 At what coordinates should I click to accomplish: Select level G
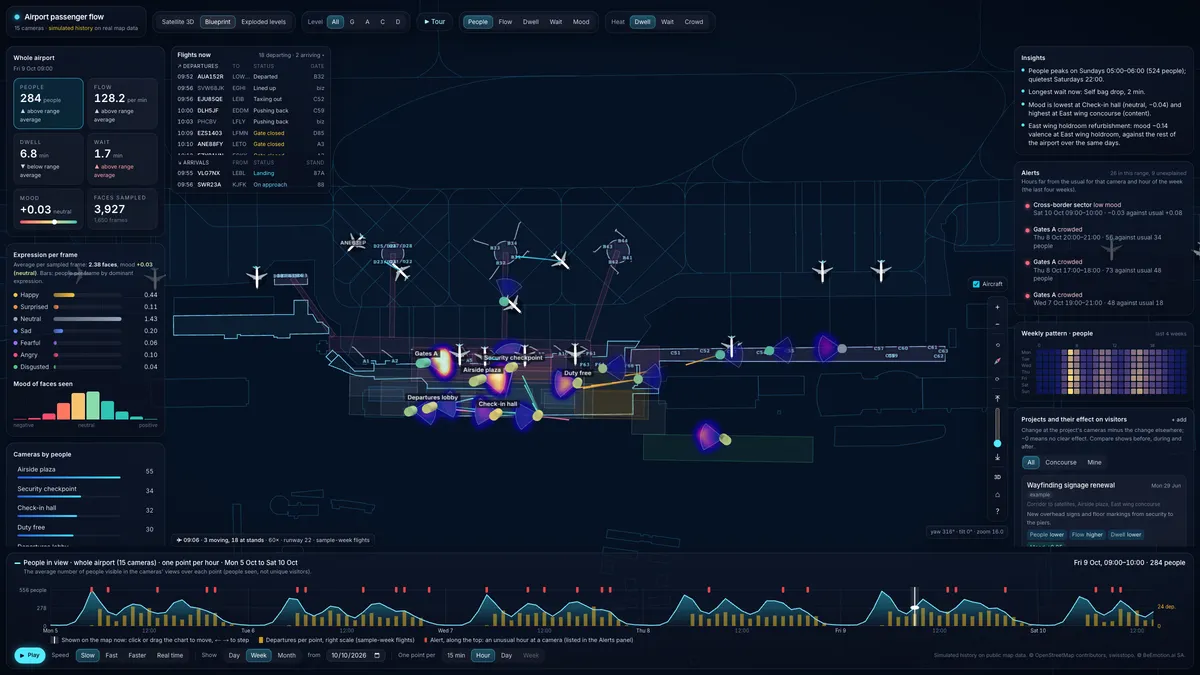click(x=352, y=21)
